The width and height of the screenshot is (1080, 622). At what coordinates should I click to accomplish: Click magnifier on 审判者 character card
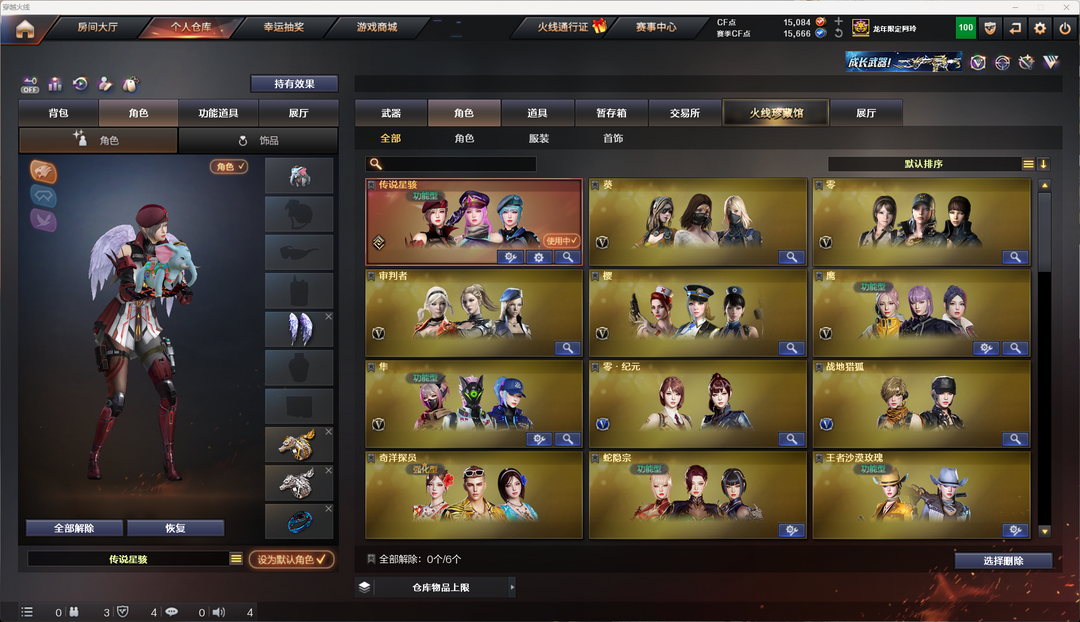pyautogui.click(x=567, y=348)
